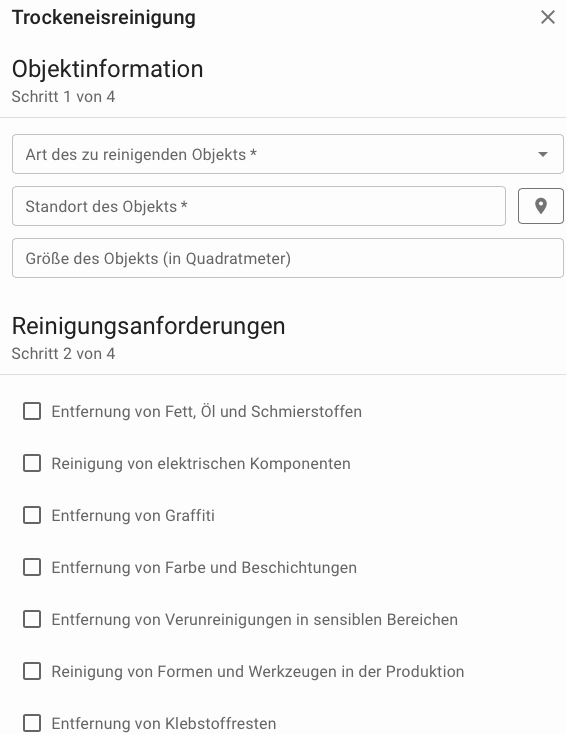Click the Trockeneisreinigung dialog title
The image size is (566, 734).
tap(103, 18)
